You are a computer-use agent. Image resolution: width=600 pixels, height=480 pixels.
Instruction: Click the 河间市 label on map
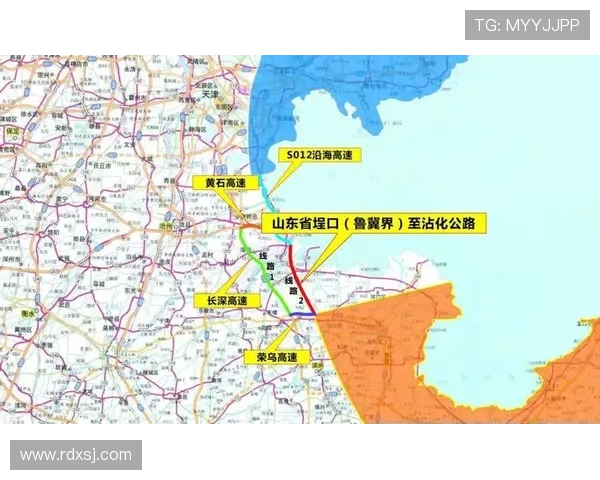pos(97,199)
